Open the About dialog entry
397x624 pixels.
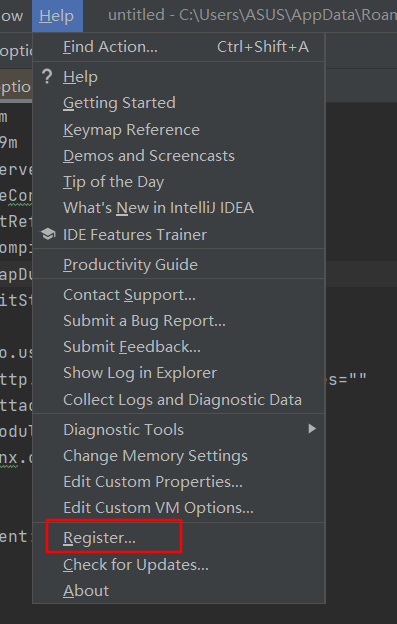pos(179,591)
